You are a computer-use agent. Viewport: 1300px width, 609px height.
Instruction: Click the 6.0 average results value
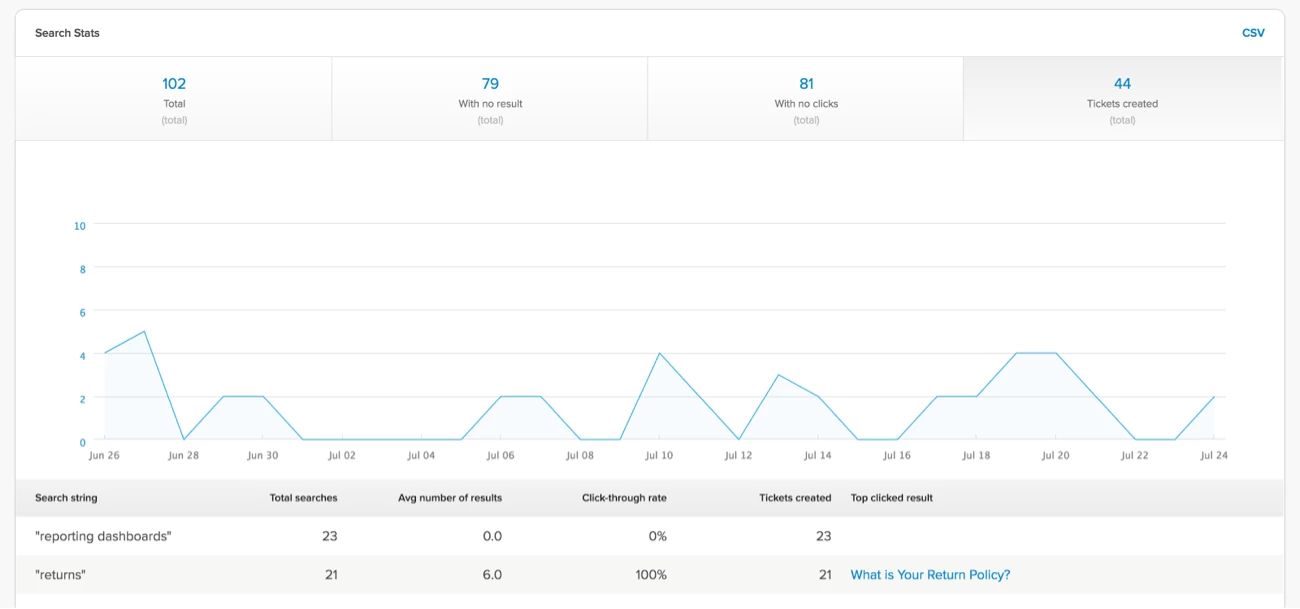tap(492, 575)
